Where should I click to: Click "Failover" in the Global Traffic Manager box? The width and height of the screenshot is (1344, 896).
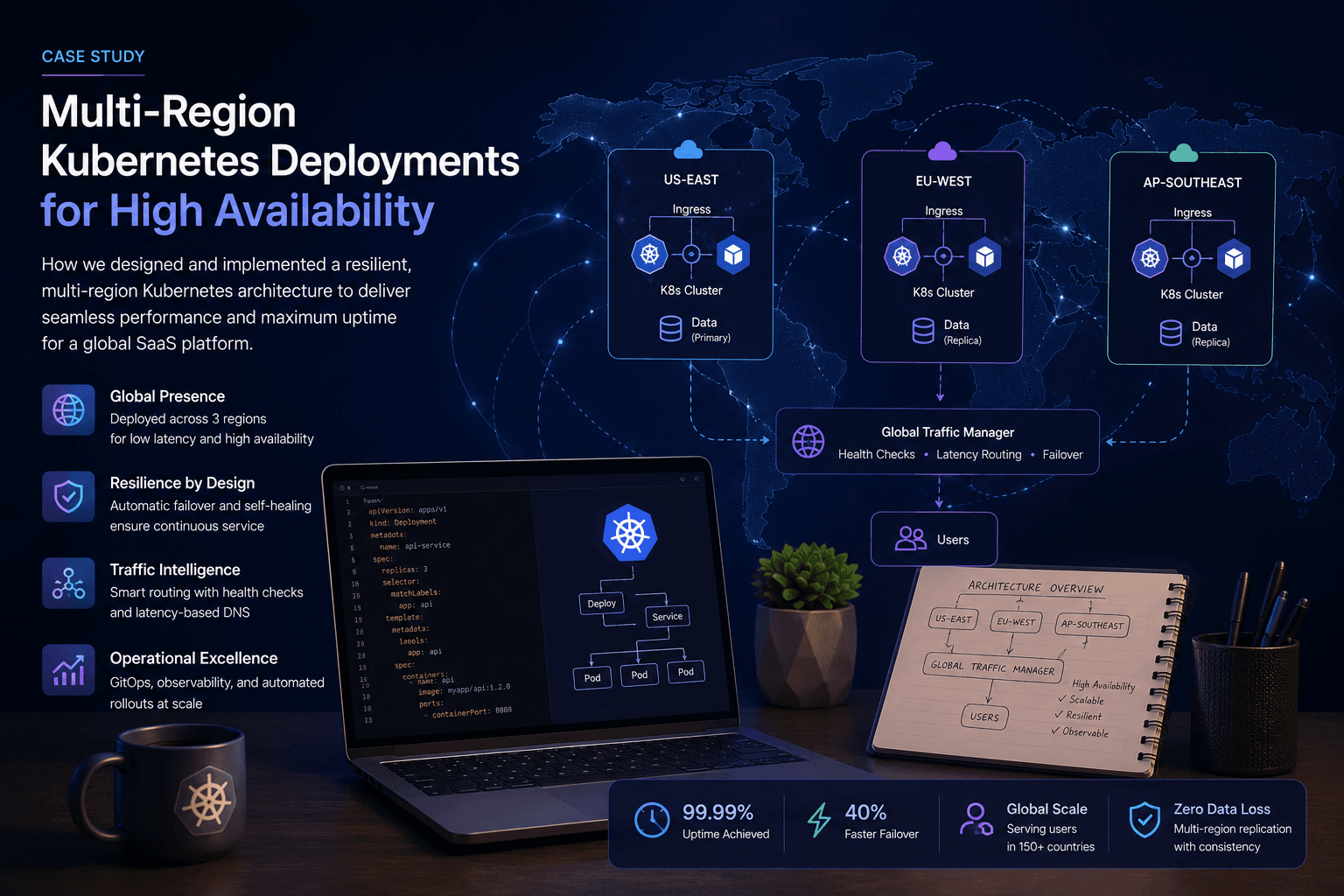[x=1062, y=454]
